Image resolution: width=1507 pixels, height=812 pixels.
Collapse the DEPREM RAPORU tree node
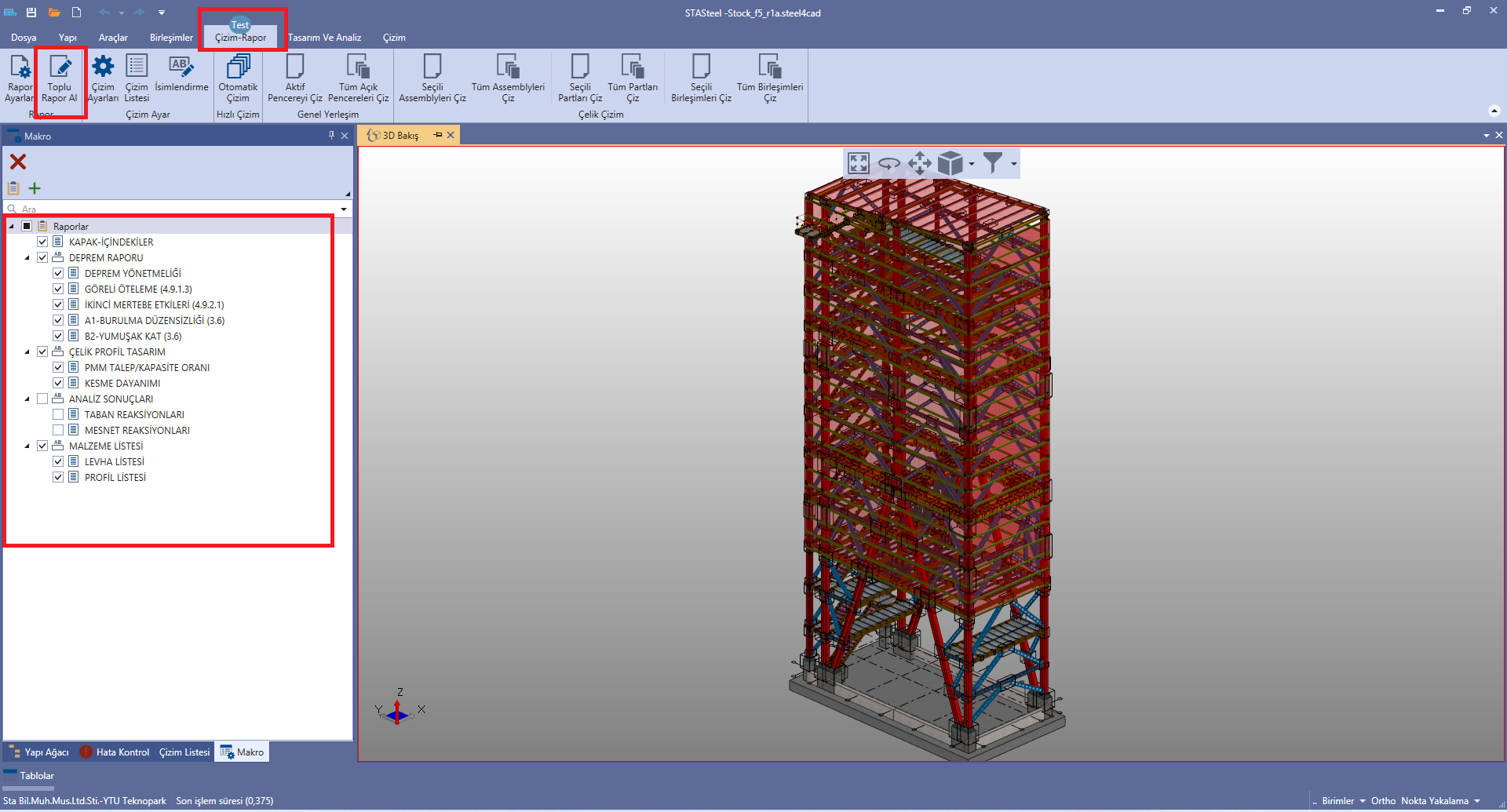27,258
